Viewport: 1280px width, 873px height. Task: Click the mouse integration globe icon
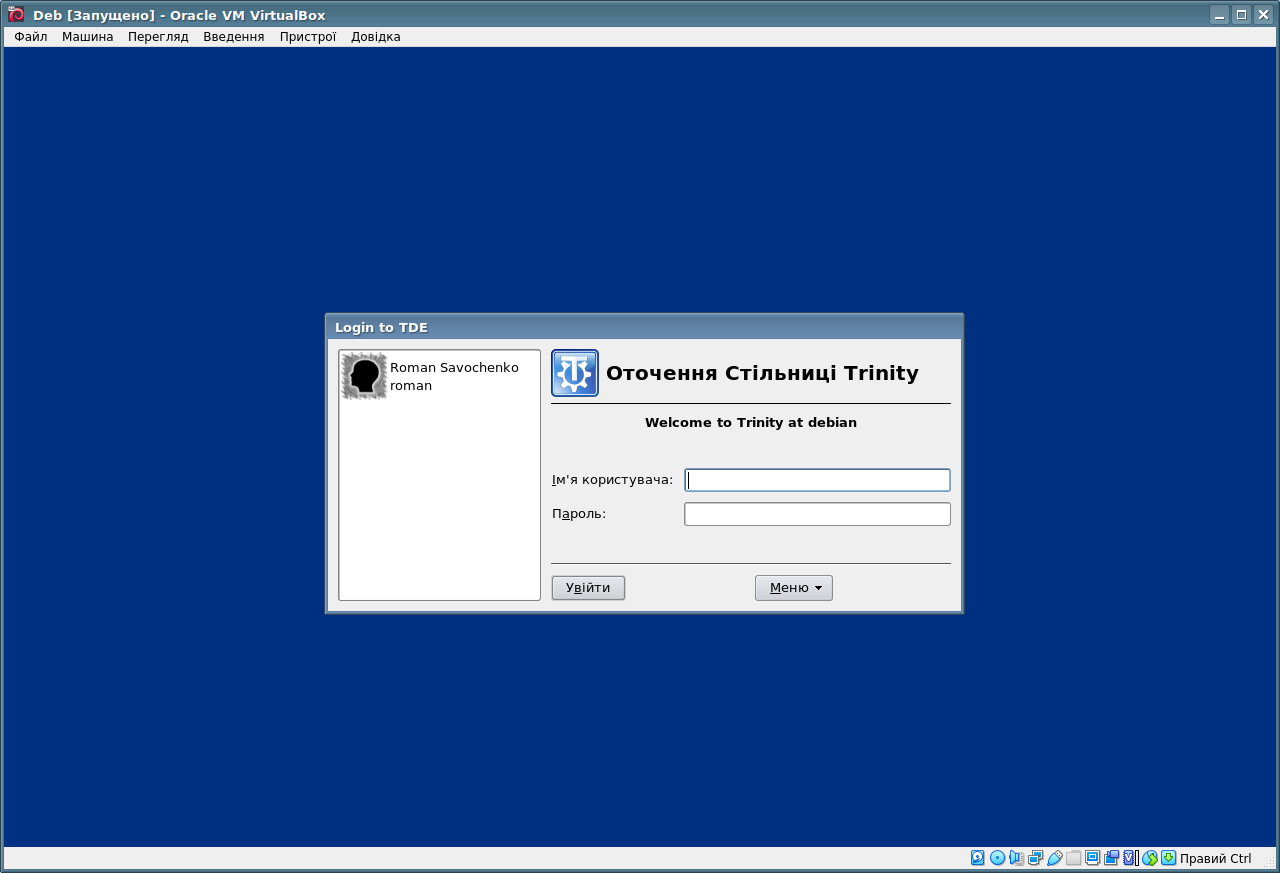tap(1150, 858)
